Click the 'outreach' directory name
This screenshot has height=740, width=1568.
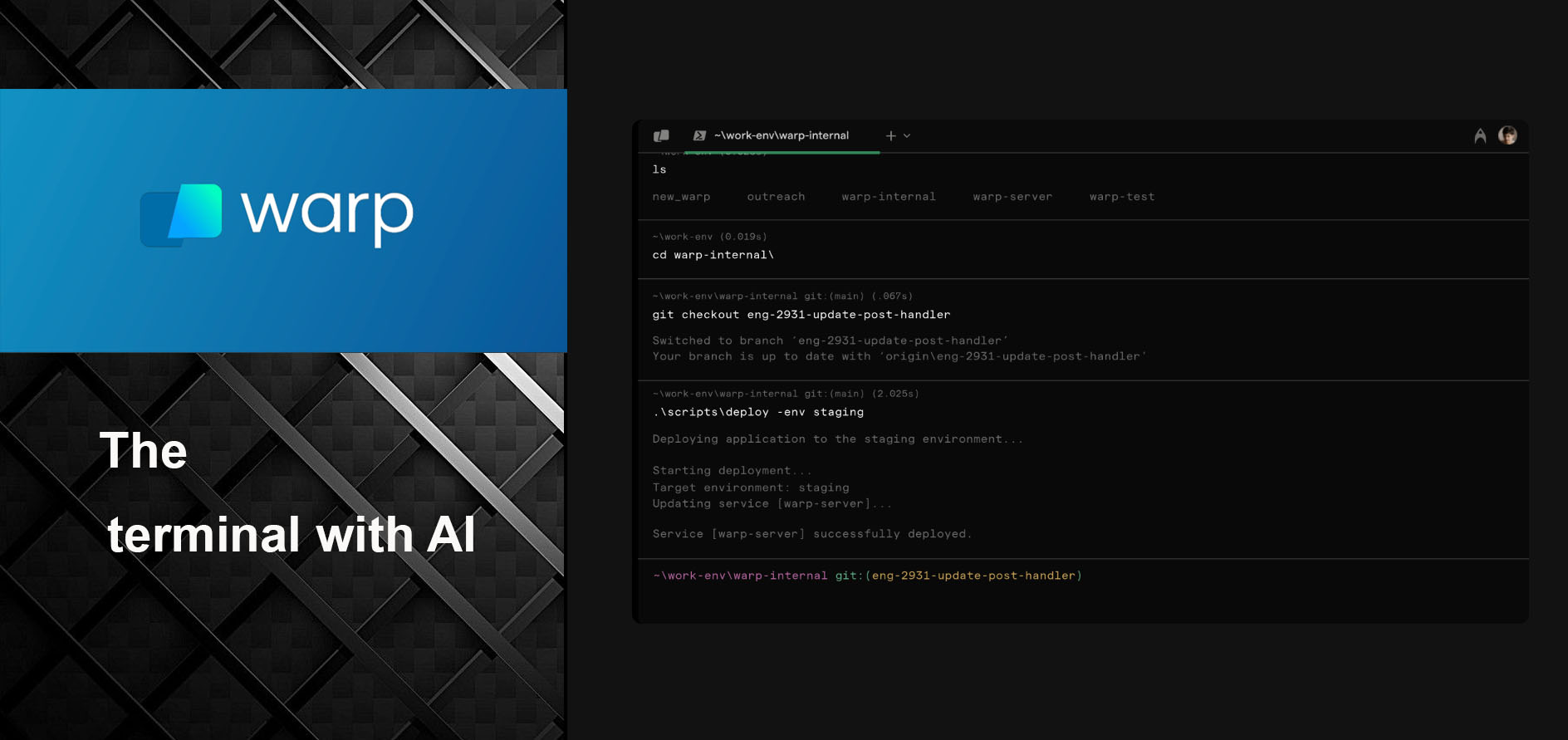point(776,197)
